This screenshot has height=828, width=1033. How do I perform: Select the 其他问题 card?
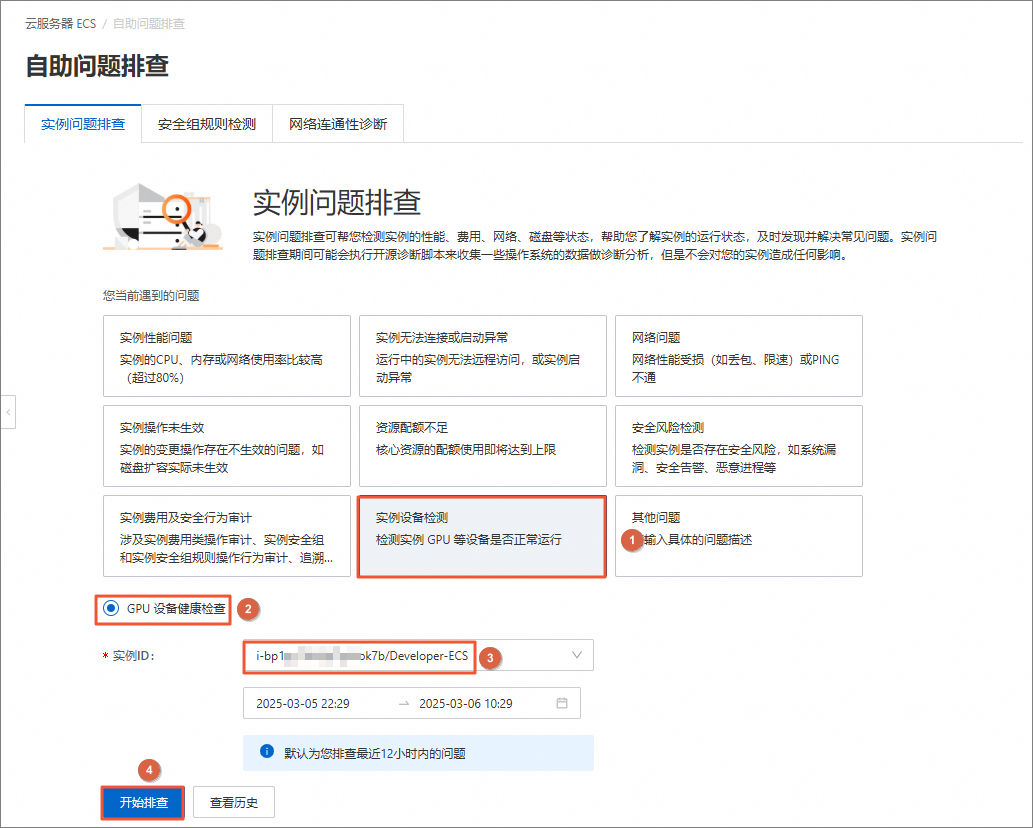(739, 536)
